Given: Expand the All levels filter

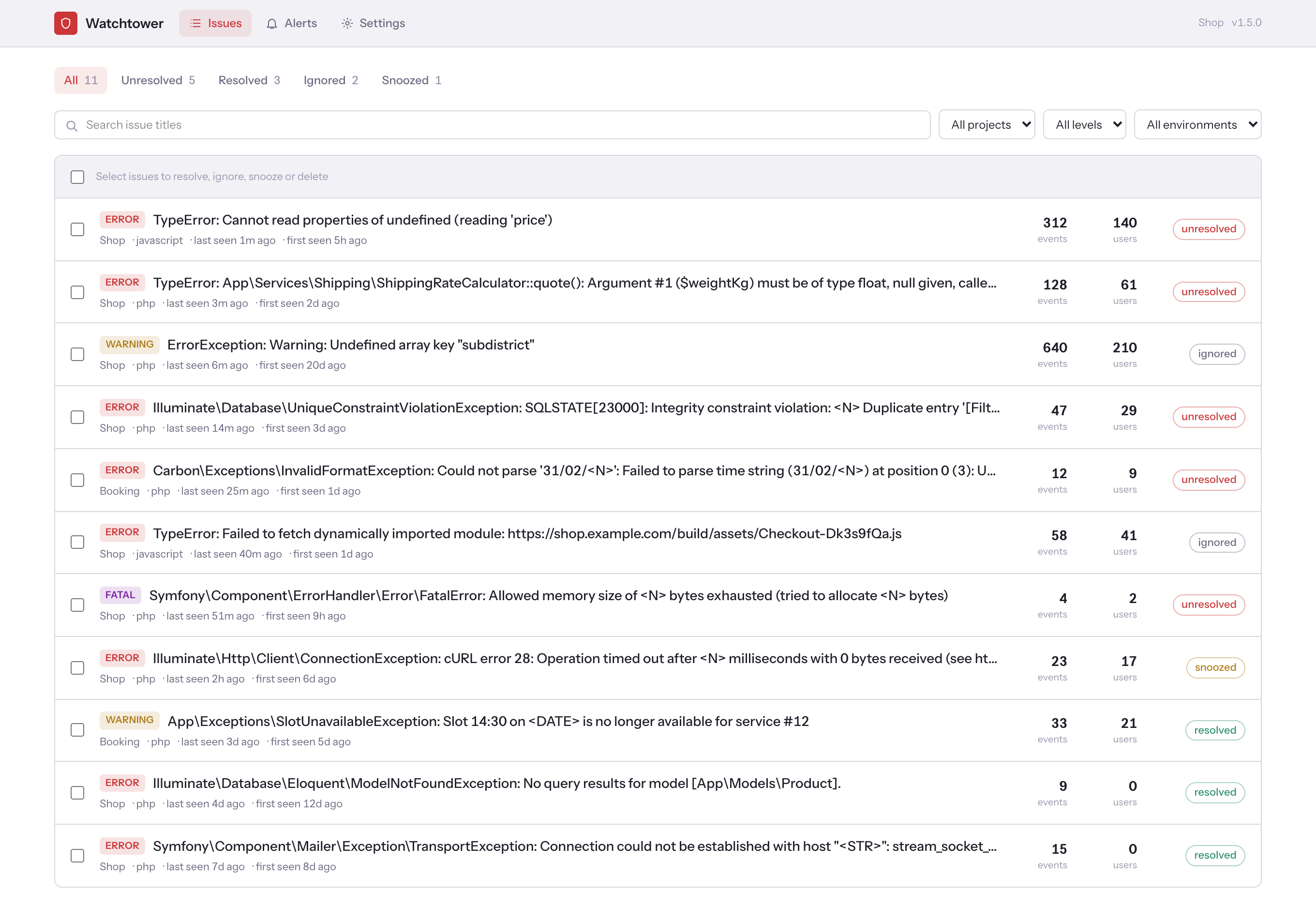Looking at the screenshot, I should pos(1084,124).
